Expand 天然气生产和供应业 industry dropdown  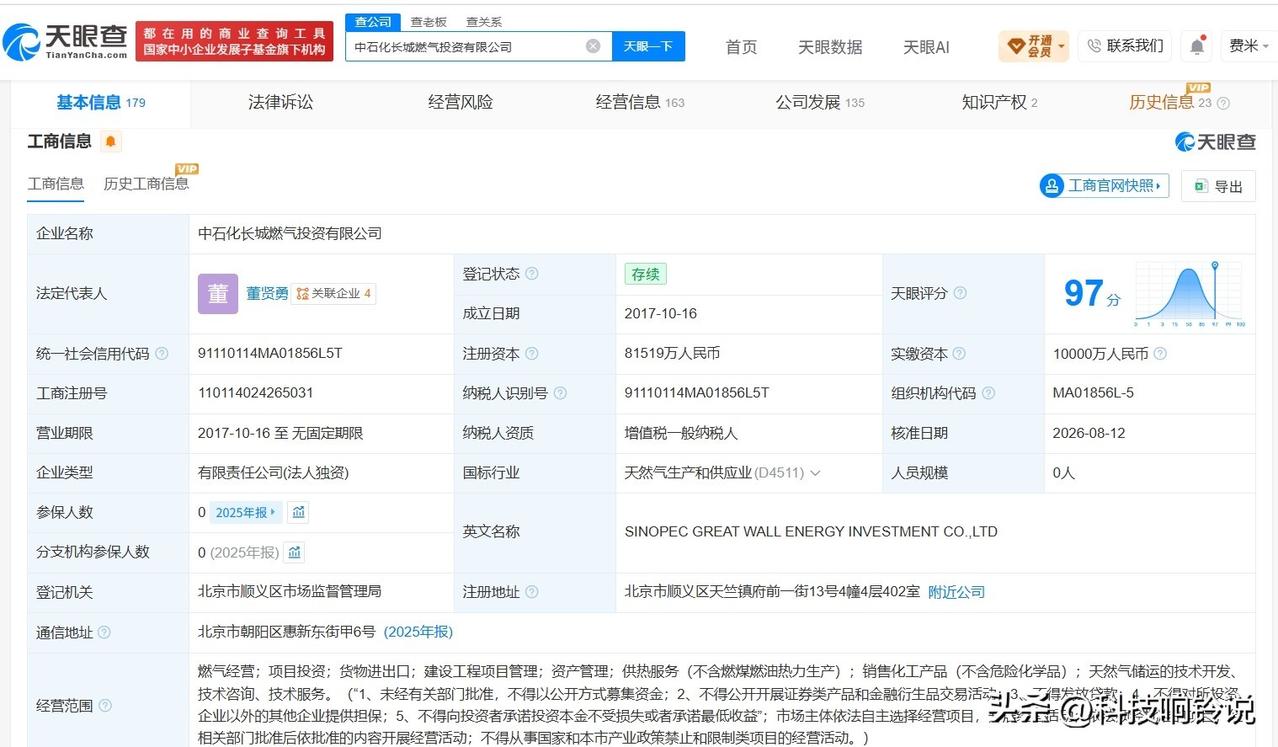(815, 473)
